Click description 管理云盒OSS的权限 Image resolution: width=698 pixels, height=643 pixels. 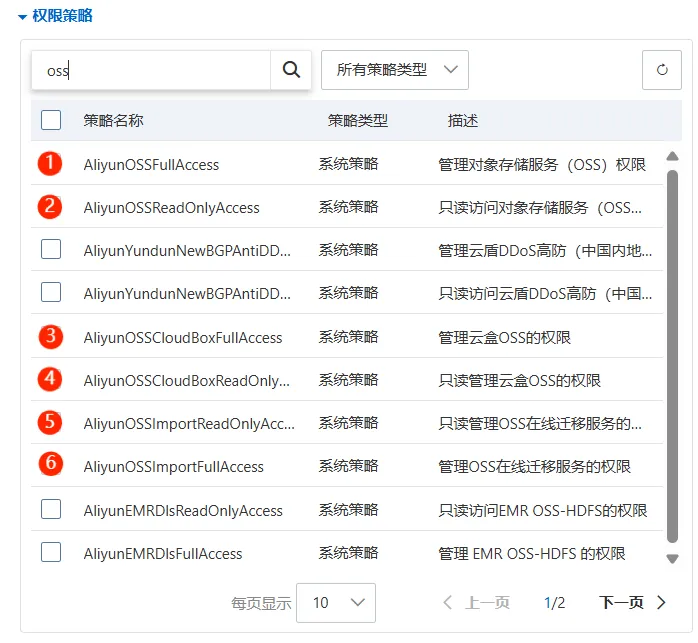(504, 338)
